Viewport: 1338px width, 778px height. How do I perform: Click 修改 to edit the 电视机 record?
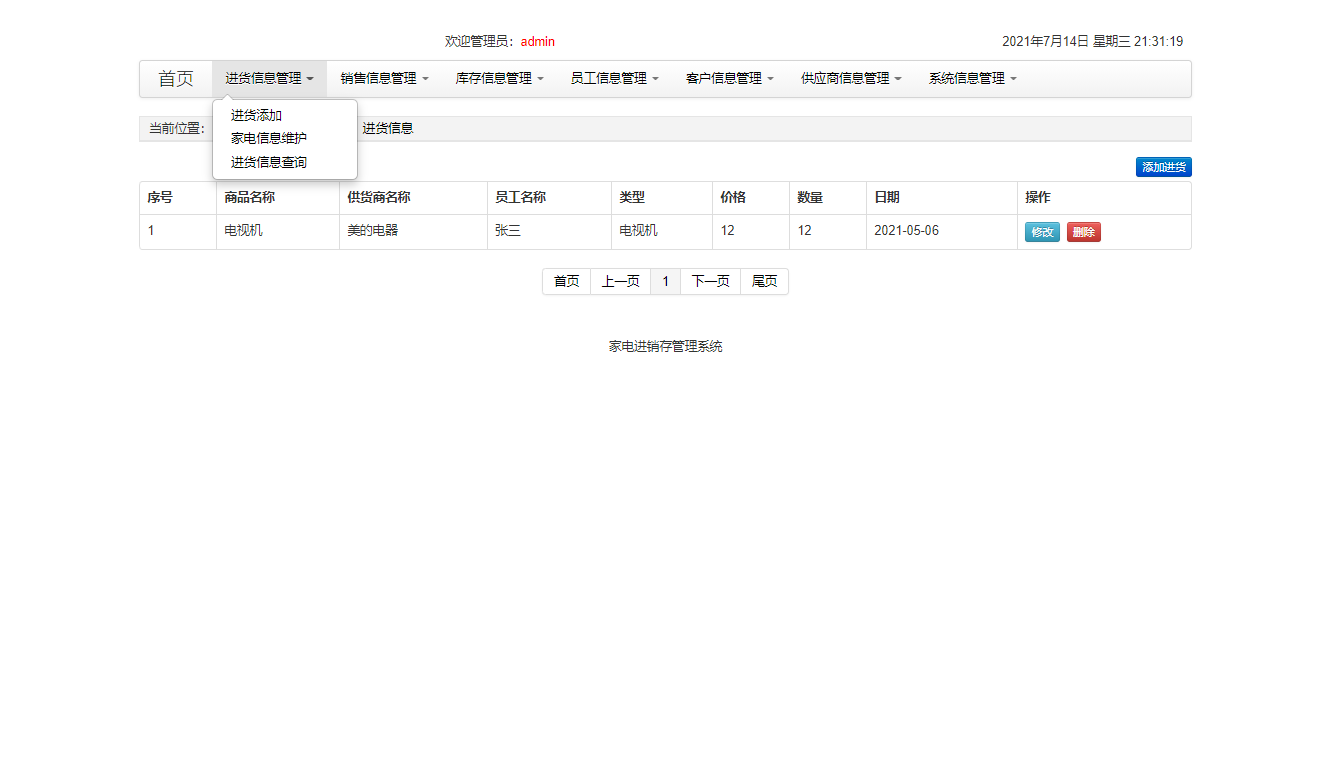1042,231
